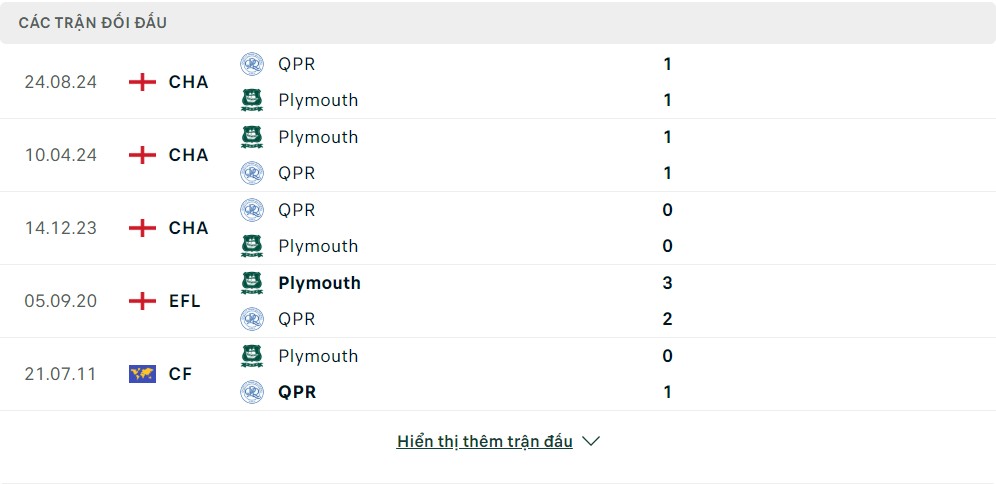Open bold Plymouth team in 05.09.20 match
996x484 pixels.
(320, 283)
